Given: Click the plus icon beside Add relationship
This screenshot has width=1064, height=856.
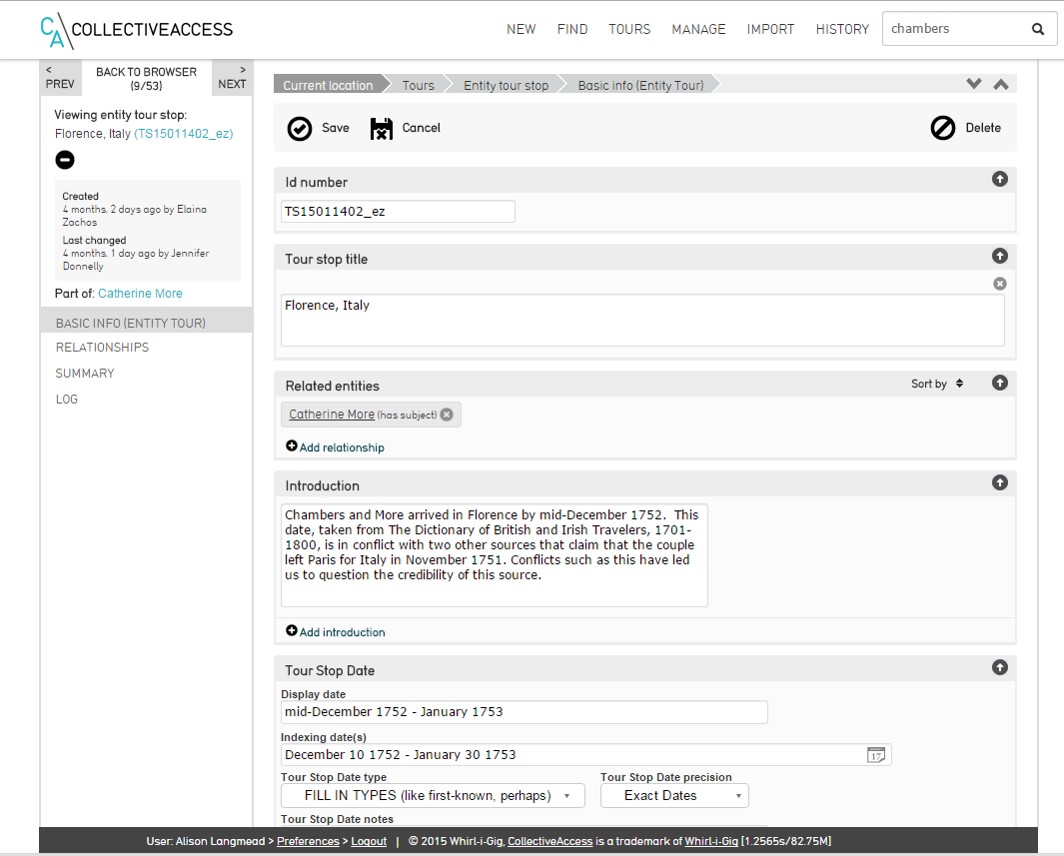Looking at the screenshot, I should coord(292,446).
